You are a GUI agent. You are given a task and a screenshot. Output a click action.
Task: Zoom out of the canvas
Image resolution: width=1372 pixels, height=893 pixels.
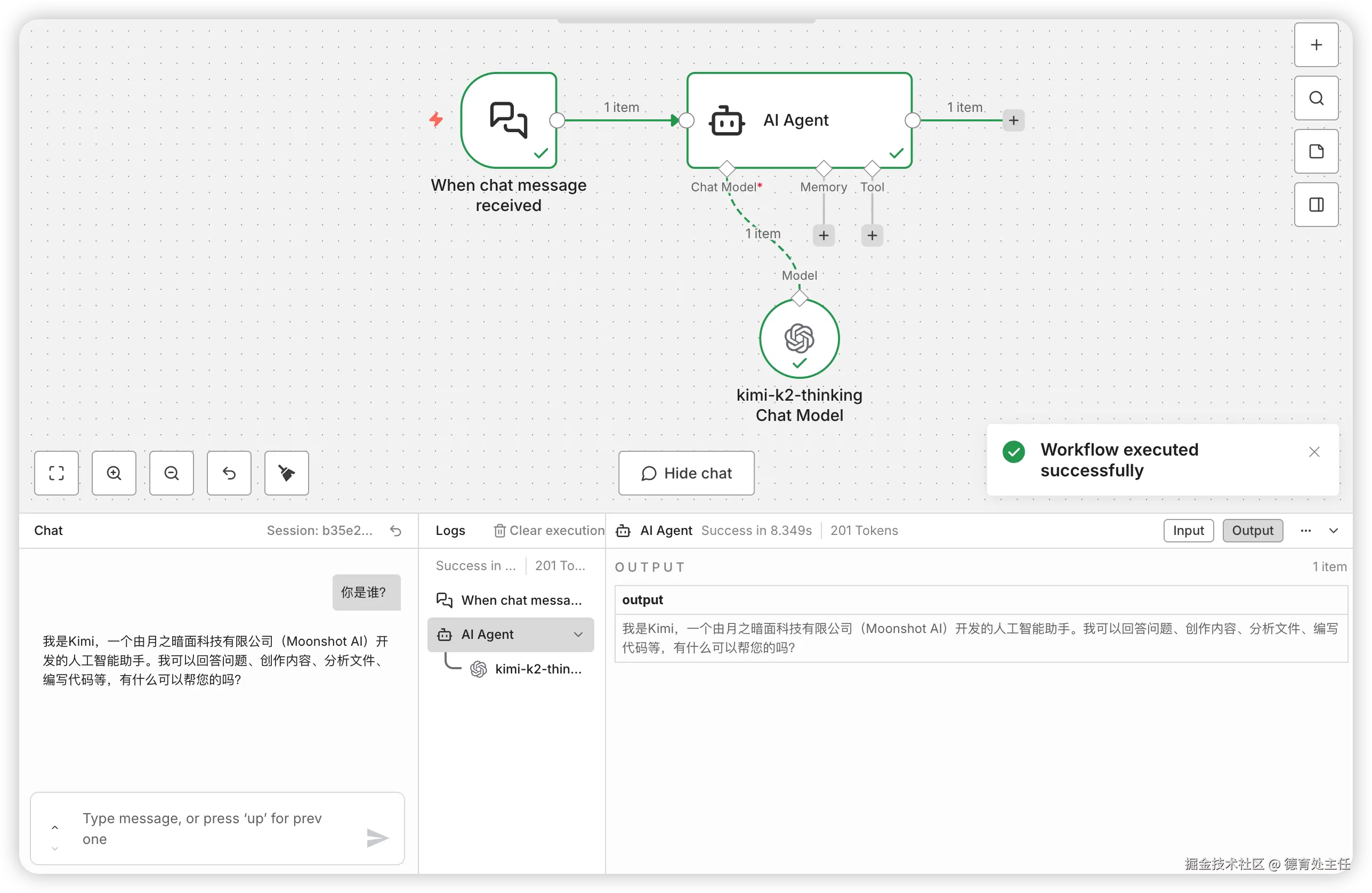(x=171, y=473)
